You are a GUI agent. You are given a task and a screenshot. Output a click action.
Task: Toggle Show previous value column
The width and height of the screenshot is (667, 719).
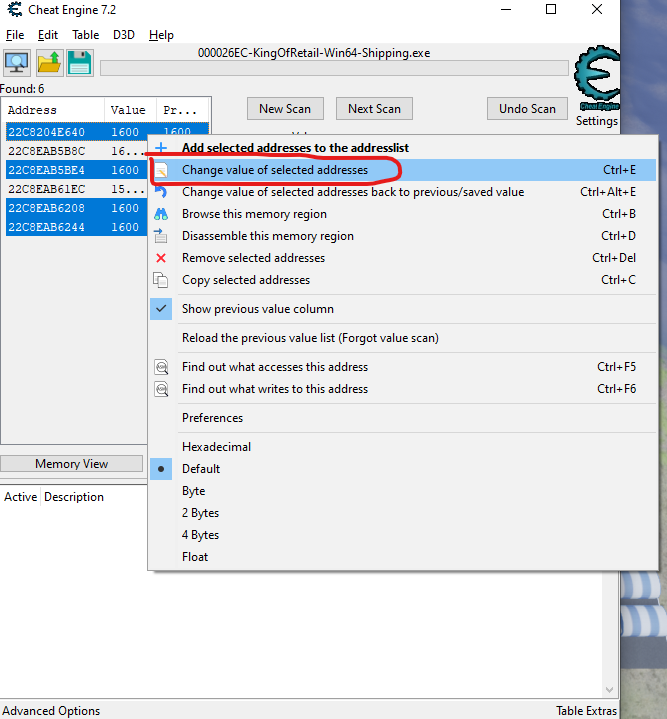click(x=258, y=309)
